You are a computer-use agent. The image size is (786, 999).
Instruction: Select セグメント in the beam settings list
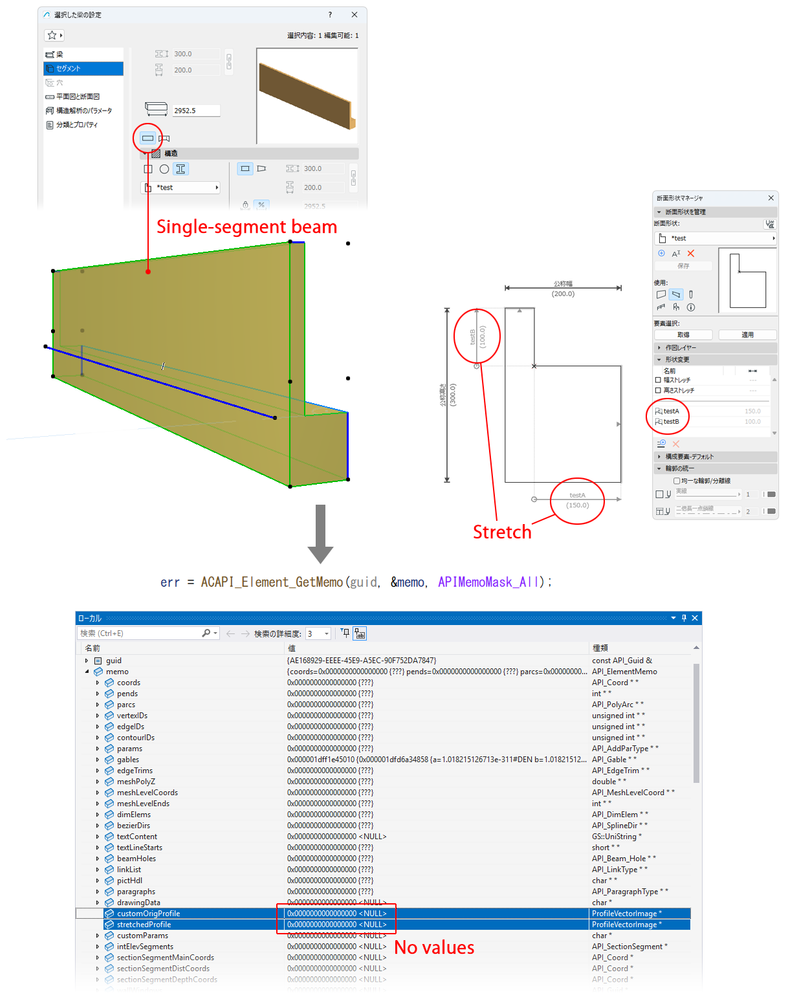point(83,68)
